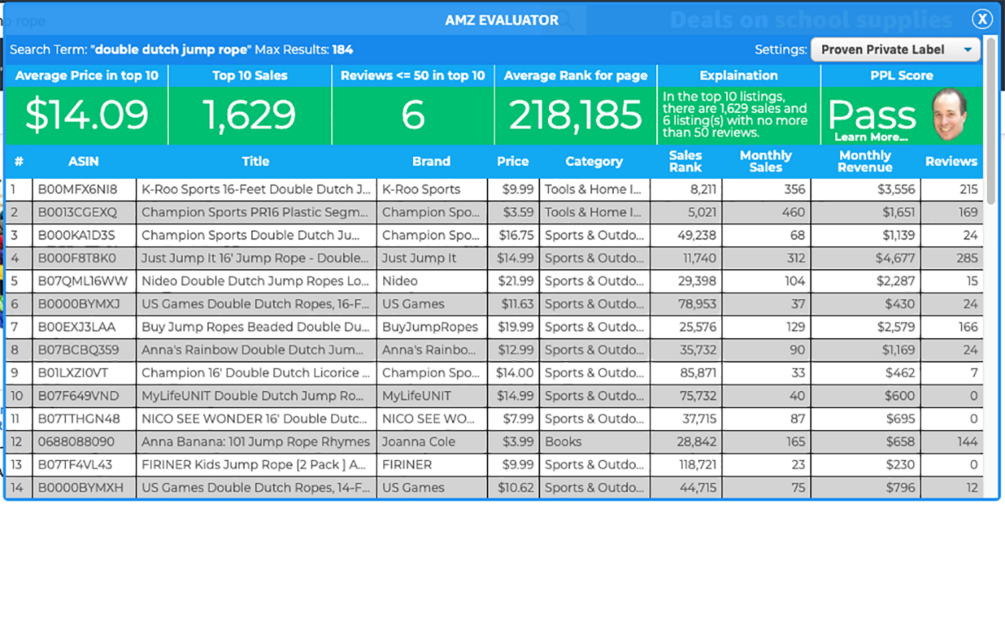Image resolution: width=1005 pixels, height=628 pixels.
Task: Click title Just Jump It 16' Jump Rope
Action: pos(255,258)
